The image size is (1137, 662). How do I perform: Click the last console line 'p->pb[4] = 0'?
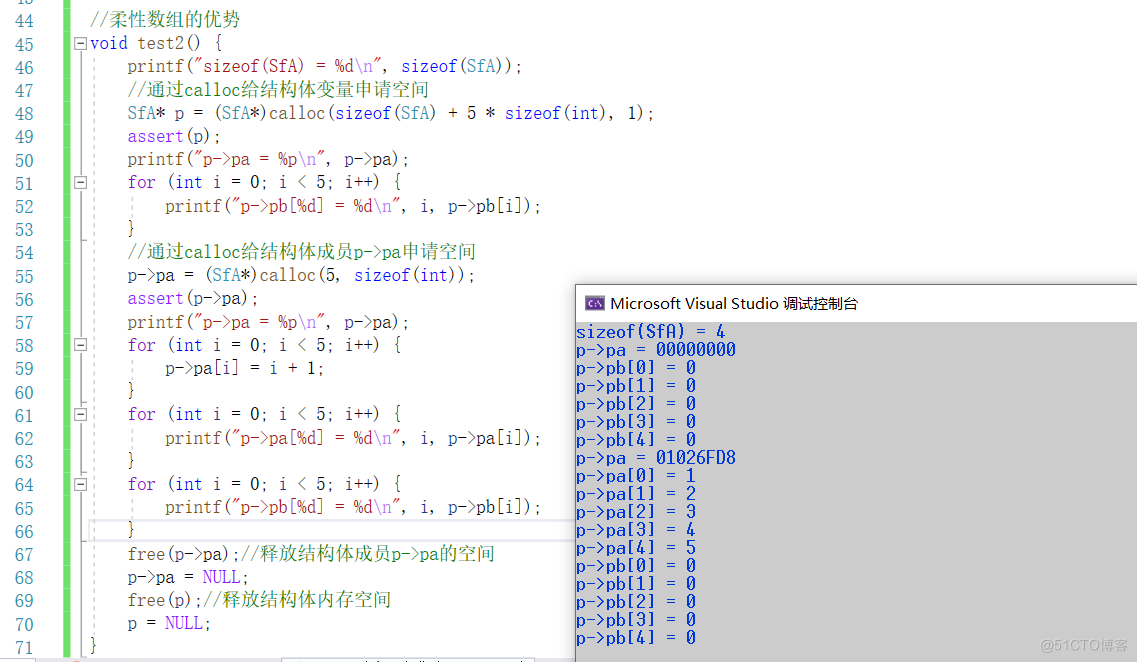point(636,638)
